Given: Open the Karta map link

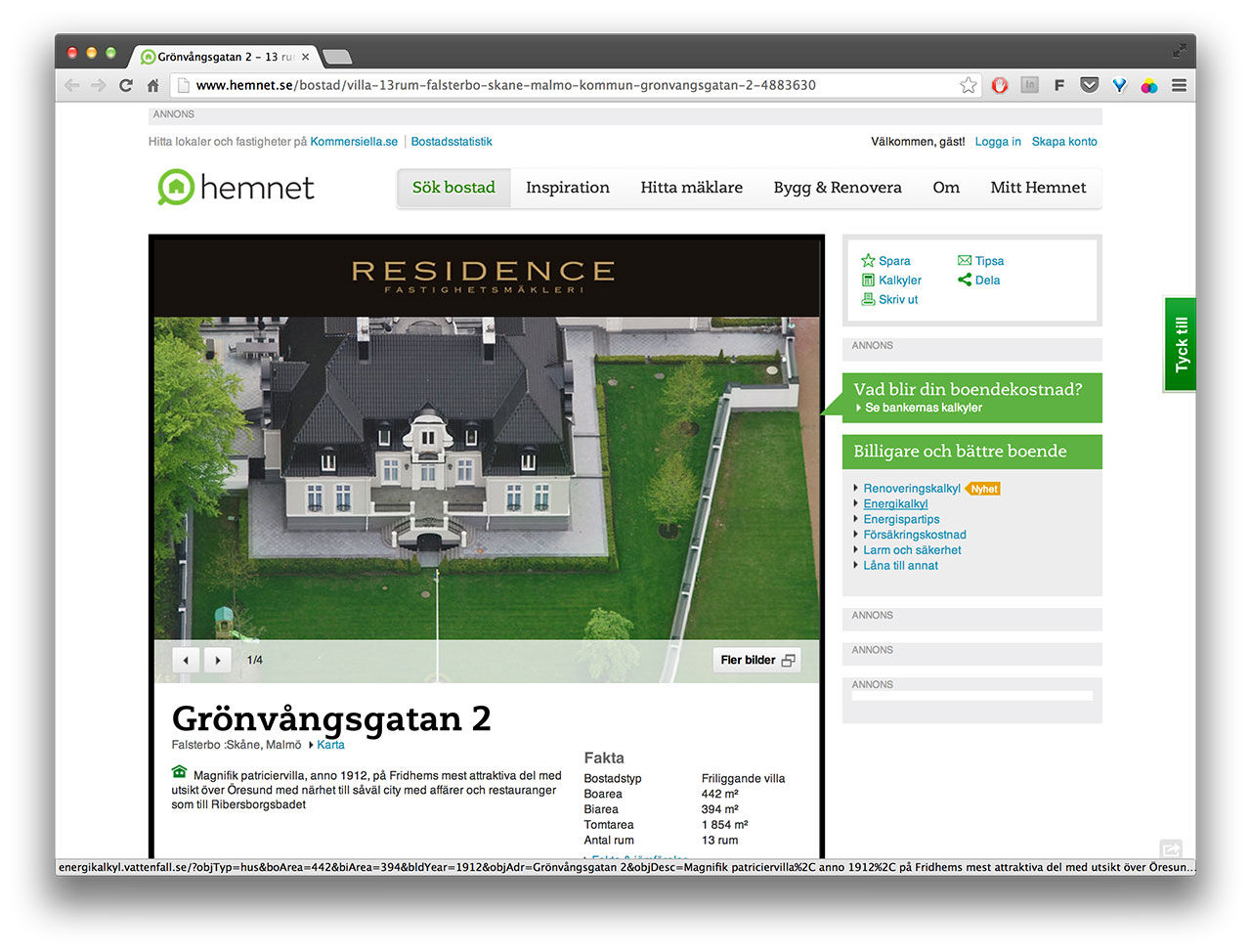Looking at the screenshot, I should [x=330, y=745].
